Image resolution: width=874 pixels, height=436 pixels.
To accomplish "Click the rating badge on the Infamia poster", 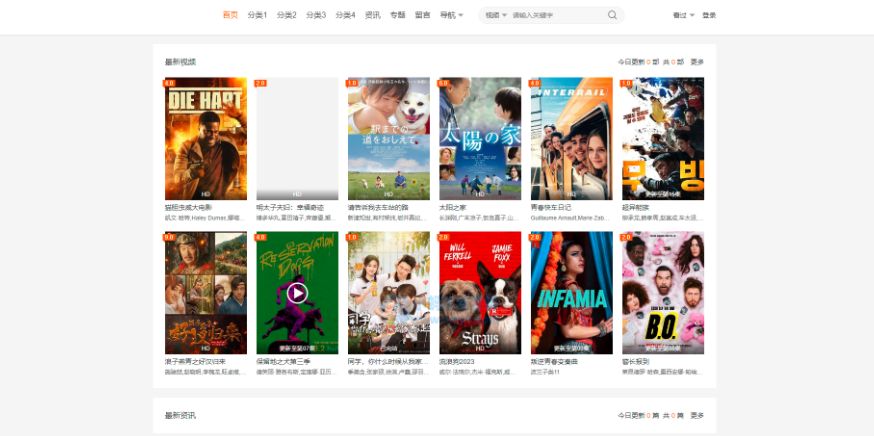I will coord(535,238).
